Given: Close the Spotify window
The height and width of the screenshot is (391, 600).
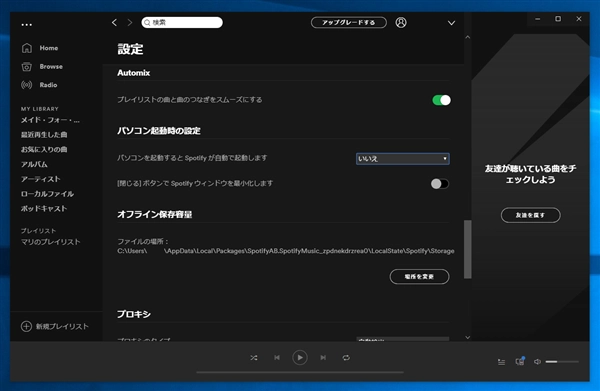Looking at the screenshot, I should tap(579, 19).
